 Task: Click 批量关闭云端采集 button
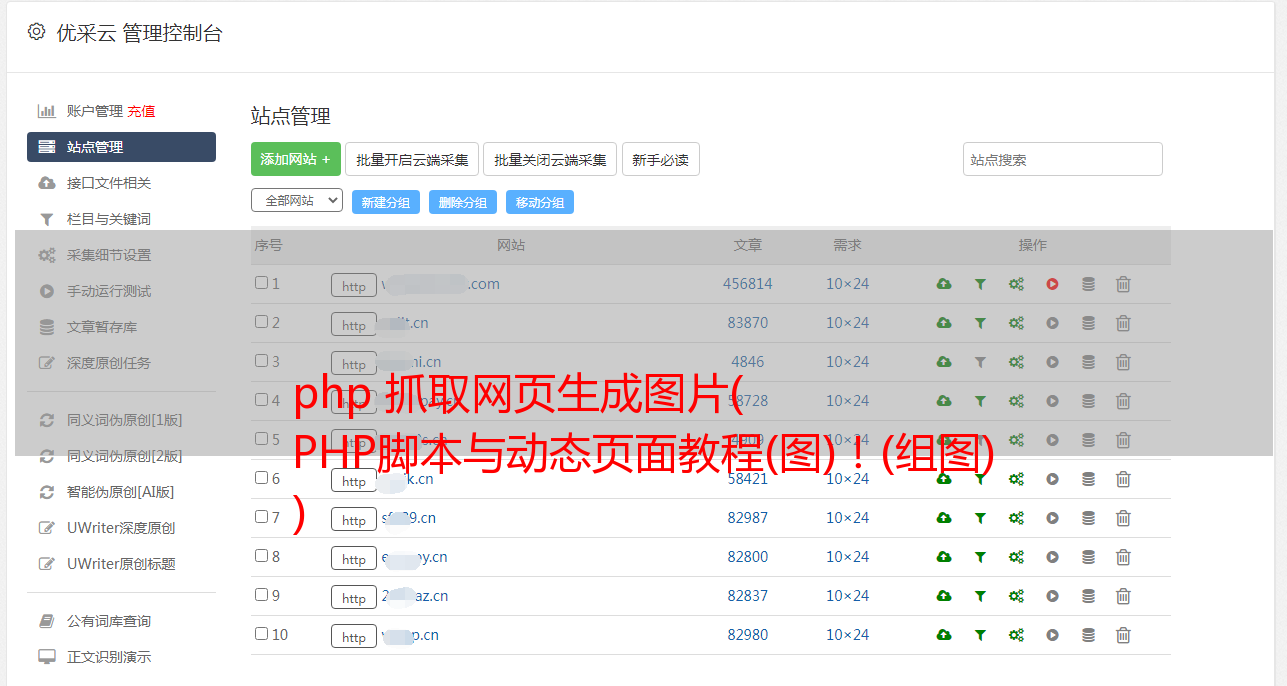point(550,159)
